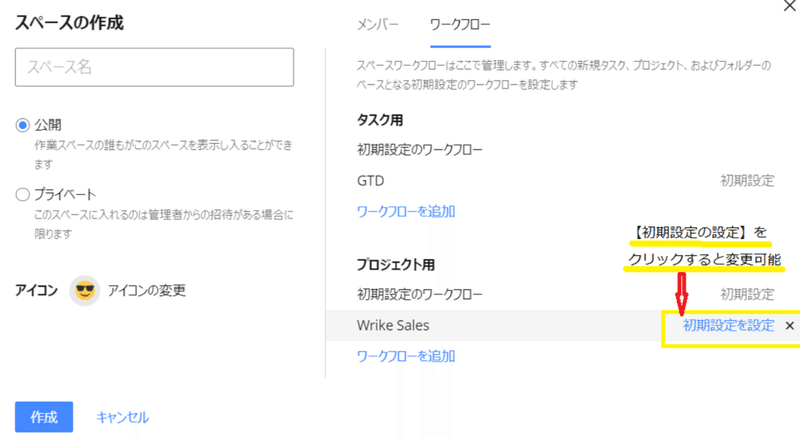Image resolution: width=800 pixels, height=438 pixels.
Task: Click project 初期設定のワークフロー entry
Action: pyautogui.click(x=419, y=295)
